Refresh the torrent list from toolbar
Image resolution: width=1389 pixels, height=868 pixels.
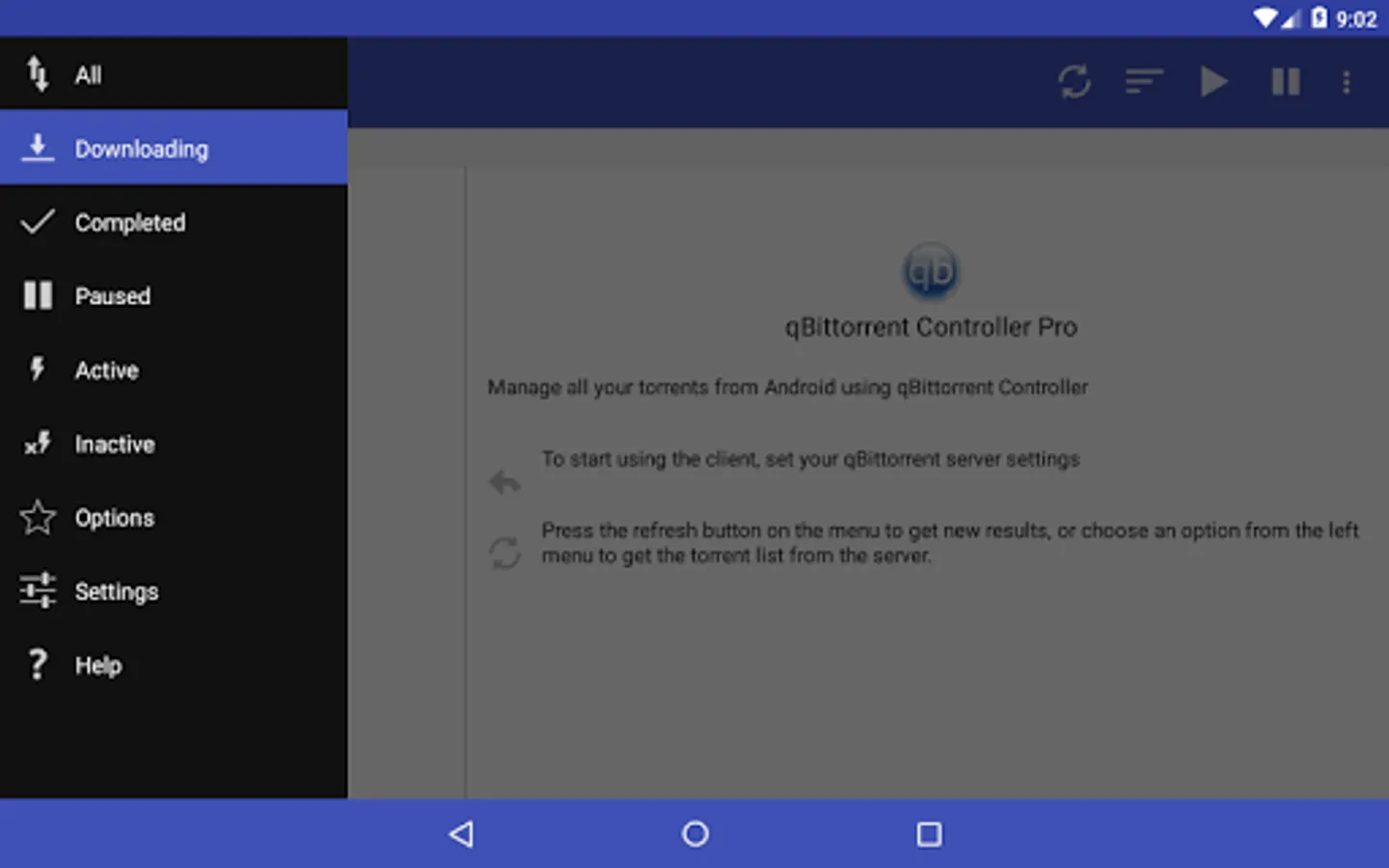(1074, 82)
